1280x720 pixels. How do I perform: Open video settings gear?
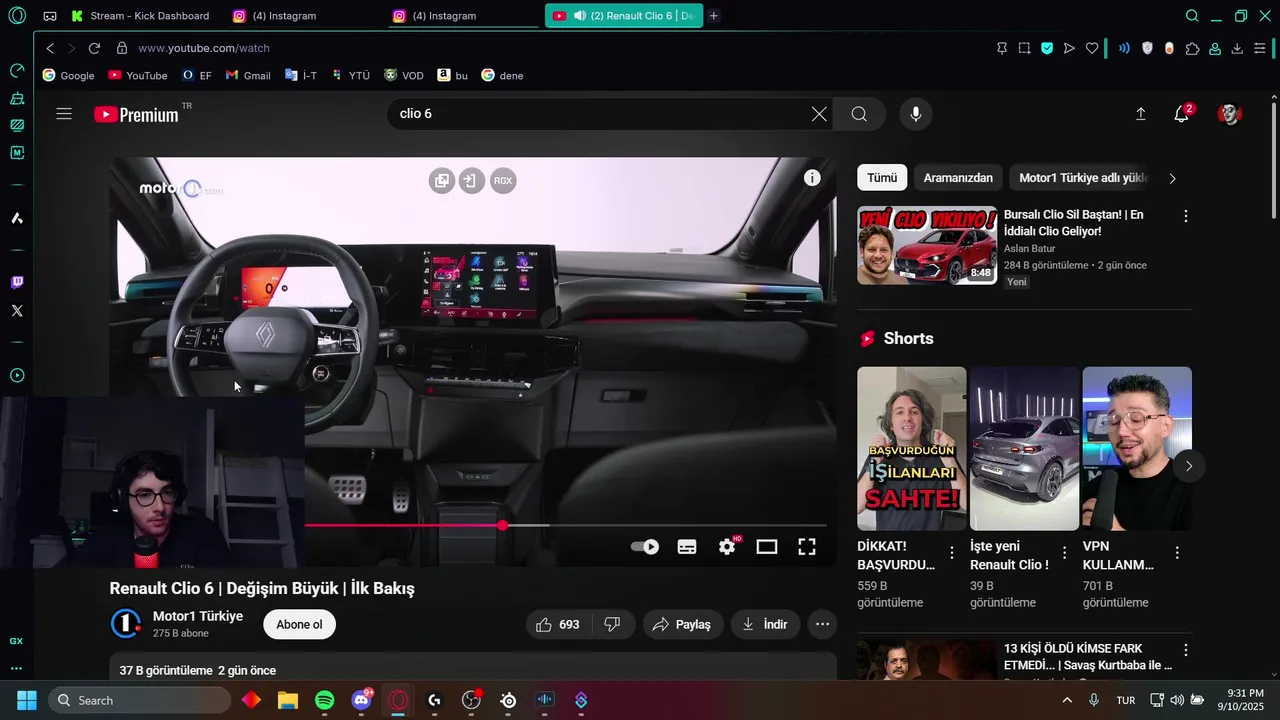(727, 547)
